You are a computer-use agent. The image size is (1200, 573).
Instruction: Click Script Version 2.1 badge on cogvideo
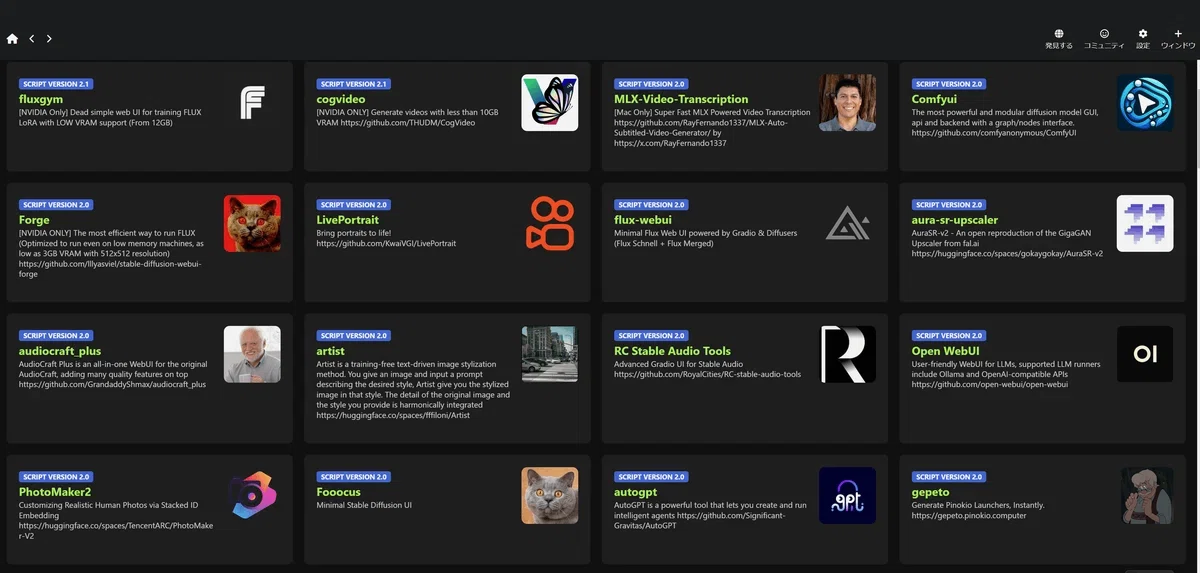coord(353,84)
